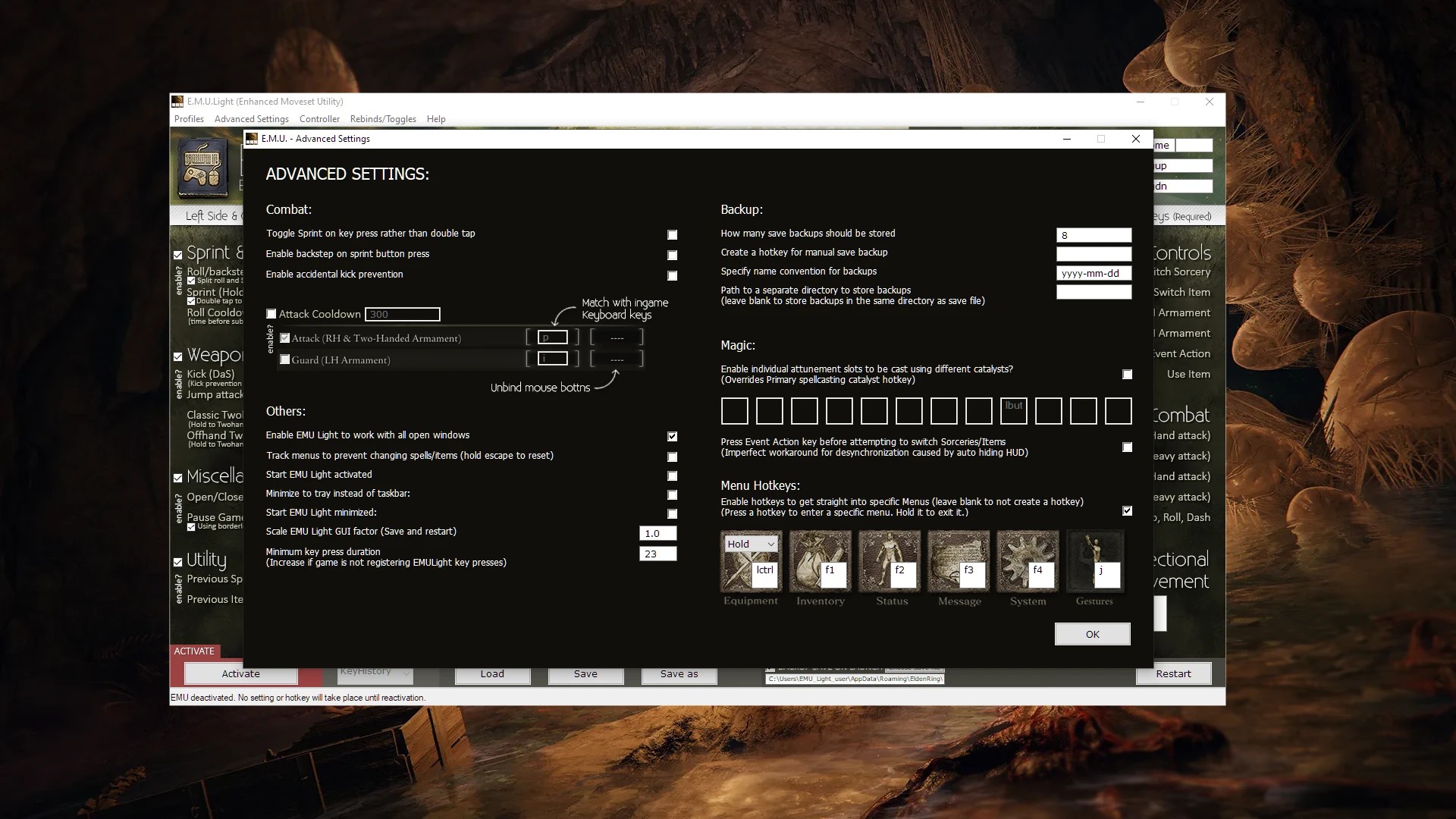Click the Save button
The height and width of the screenshot is (819, 1456).
[x=585, y=673]
